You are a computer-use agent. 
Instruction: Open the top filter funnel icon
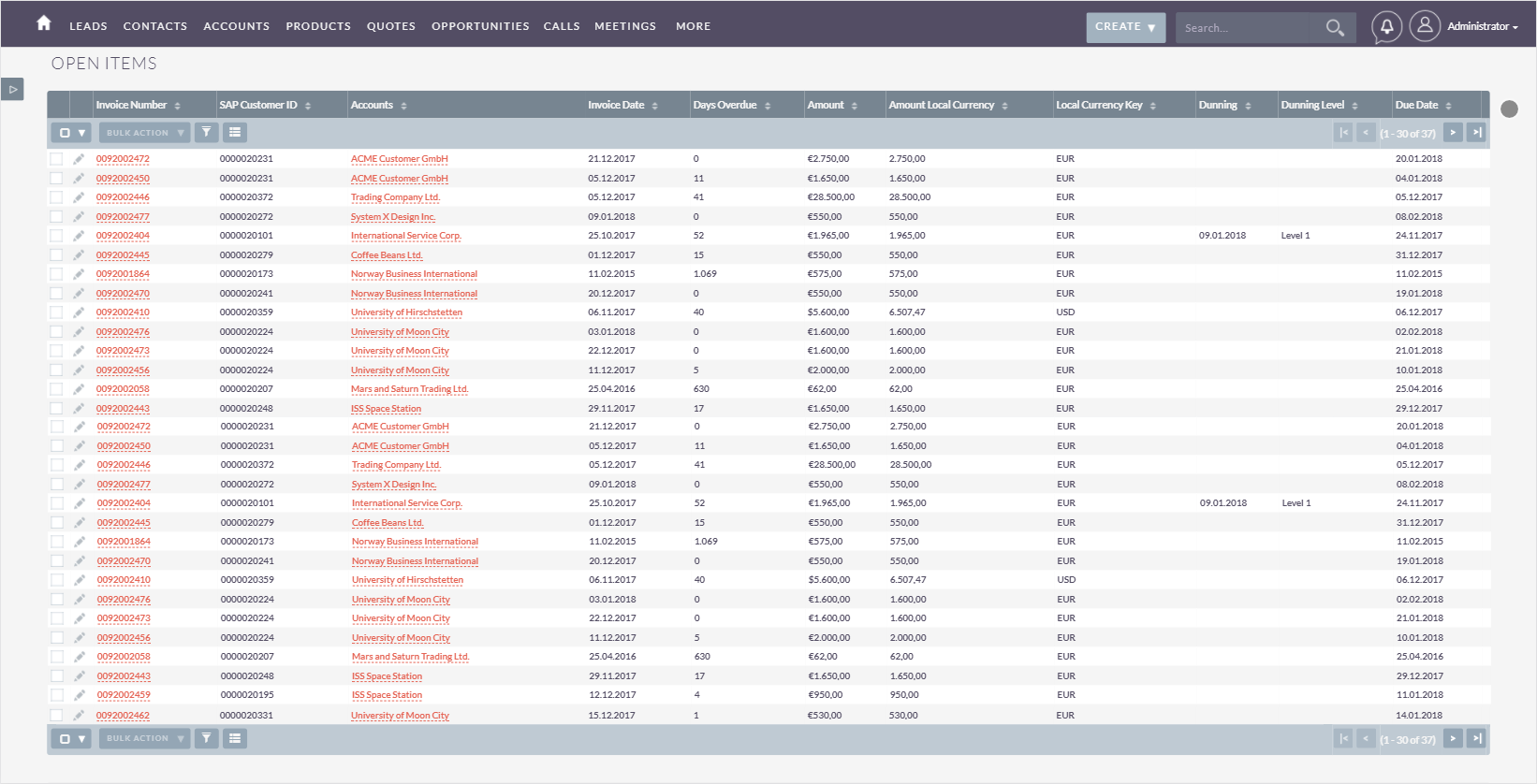[x=206, y=133]
